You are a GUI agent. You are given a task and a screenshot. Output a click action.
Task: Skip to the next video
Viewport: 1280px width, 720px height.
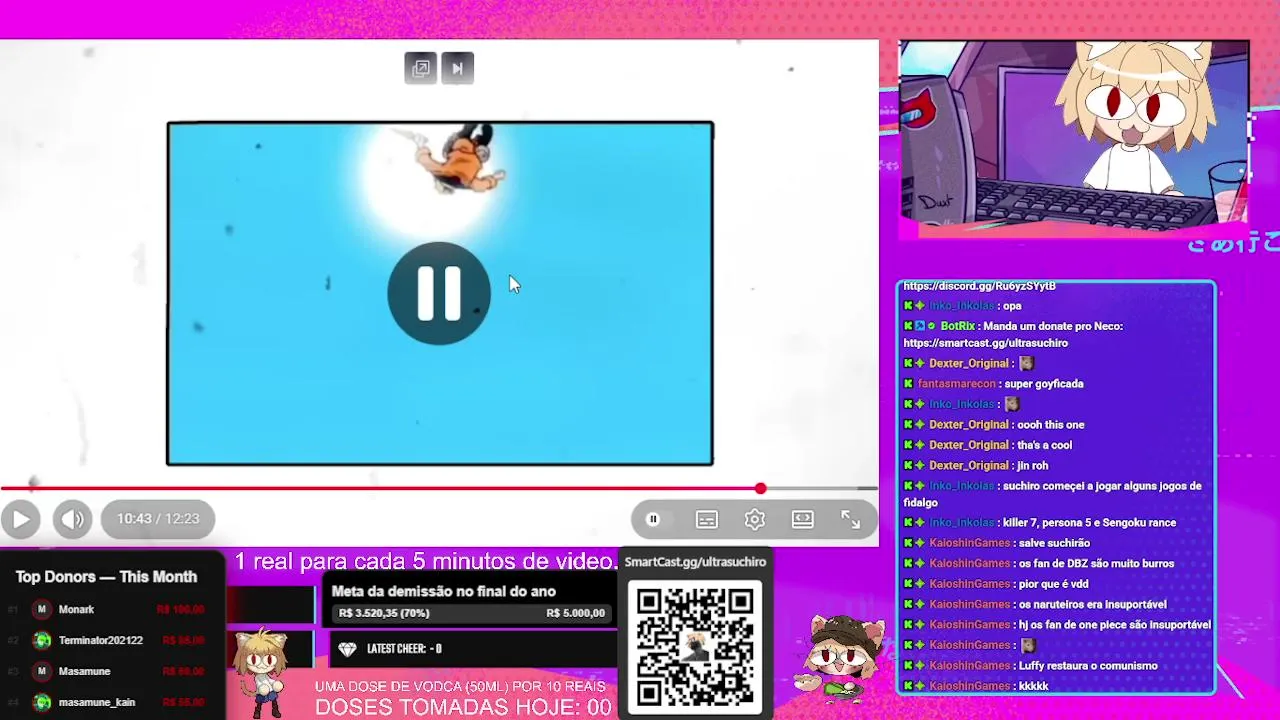coord(457,68)
